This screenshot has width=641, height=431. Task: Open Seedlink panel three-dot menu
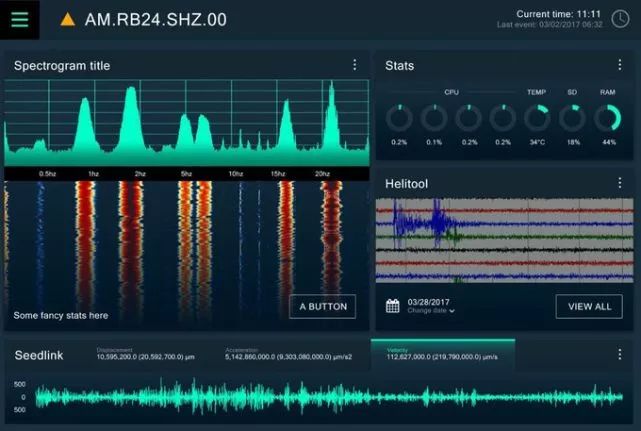point(620,354)
